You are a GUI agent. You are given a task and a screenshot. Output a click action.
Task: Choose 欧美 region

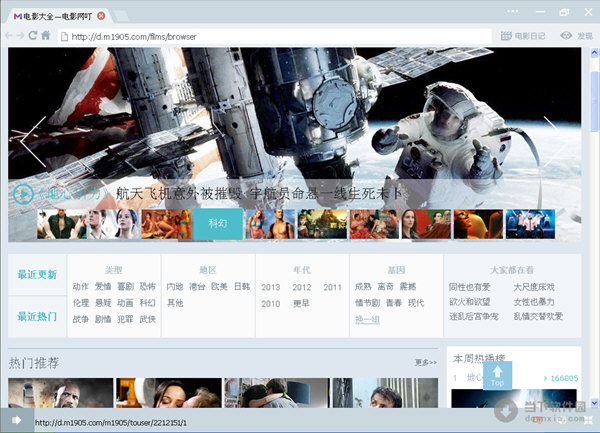point(219,286)
